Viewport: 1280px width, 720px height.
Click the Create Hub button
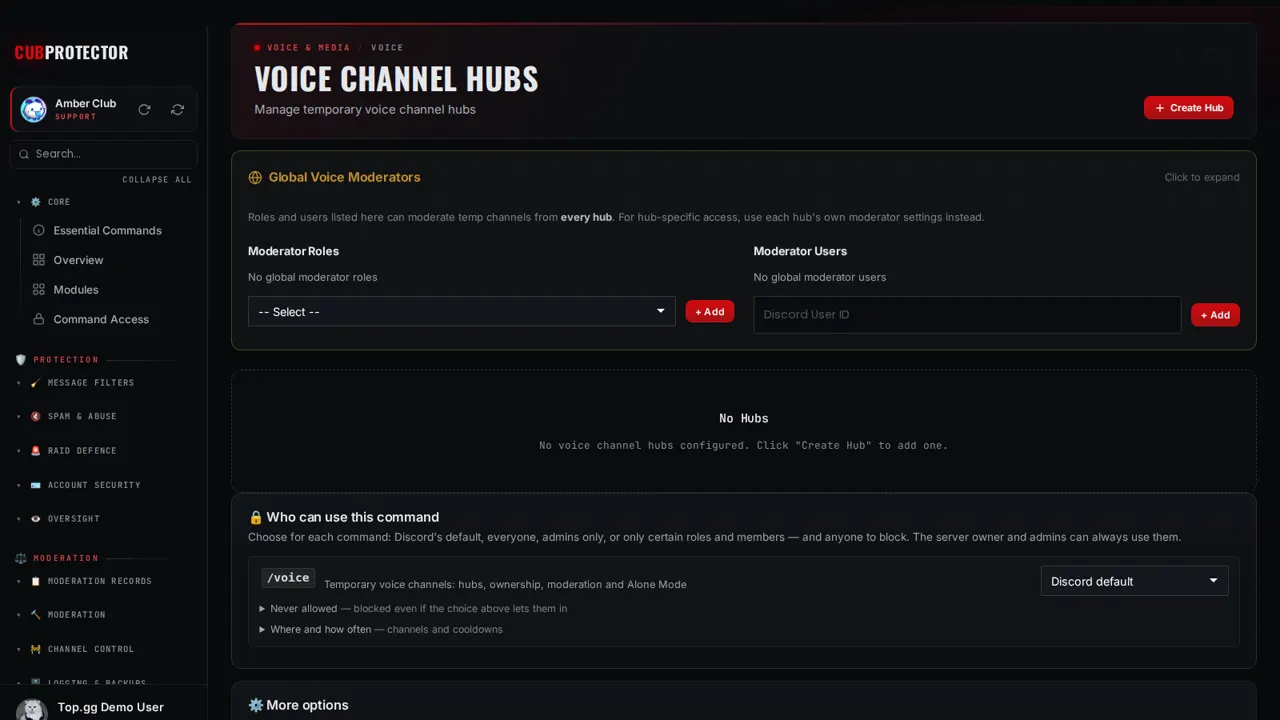coord(1188,108)
